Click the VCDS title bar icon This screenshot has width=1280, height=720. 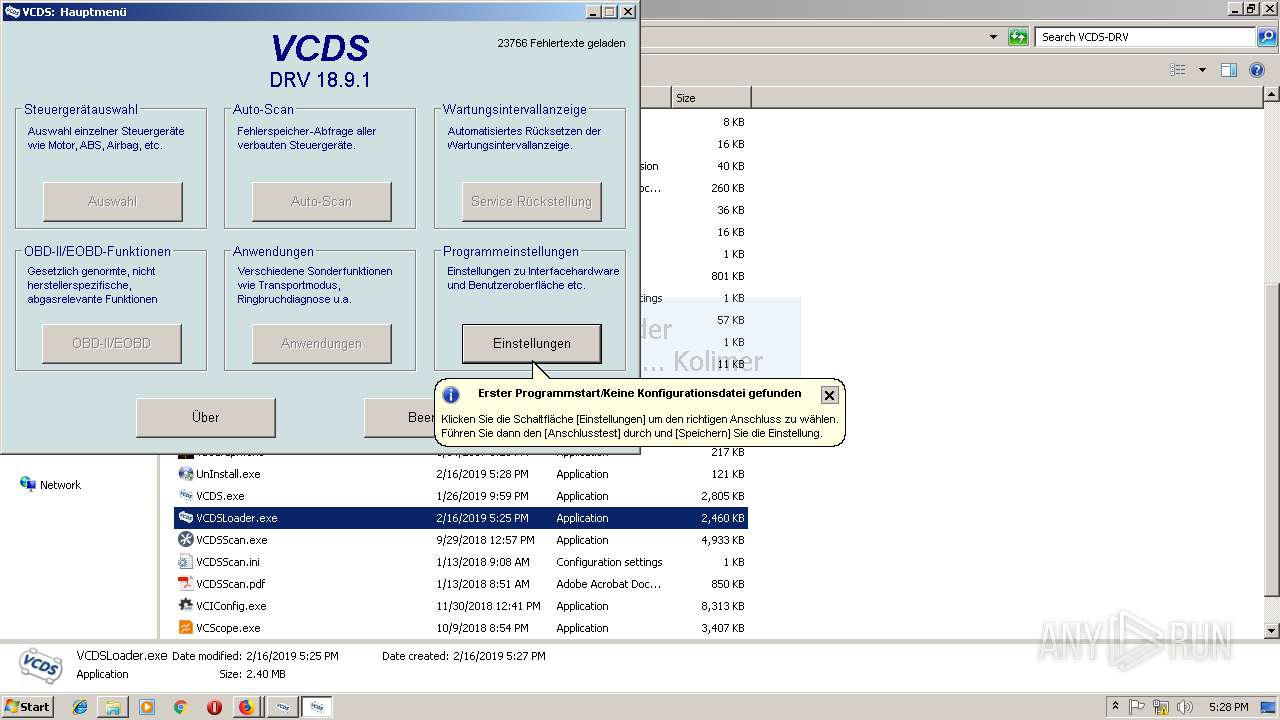tap(12, 12)
